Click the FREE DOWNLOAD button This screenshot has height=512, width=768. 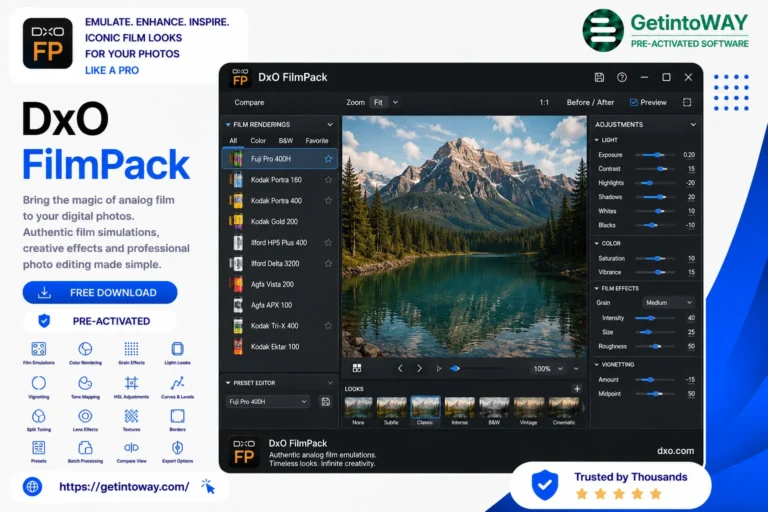[x=100, y=293]
